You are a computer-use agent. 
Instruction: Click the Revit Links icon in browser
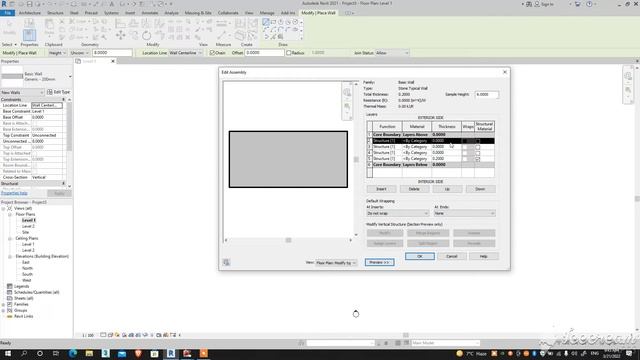pyautogui.click(x=9, y=316)
